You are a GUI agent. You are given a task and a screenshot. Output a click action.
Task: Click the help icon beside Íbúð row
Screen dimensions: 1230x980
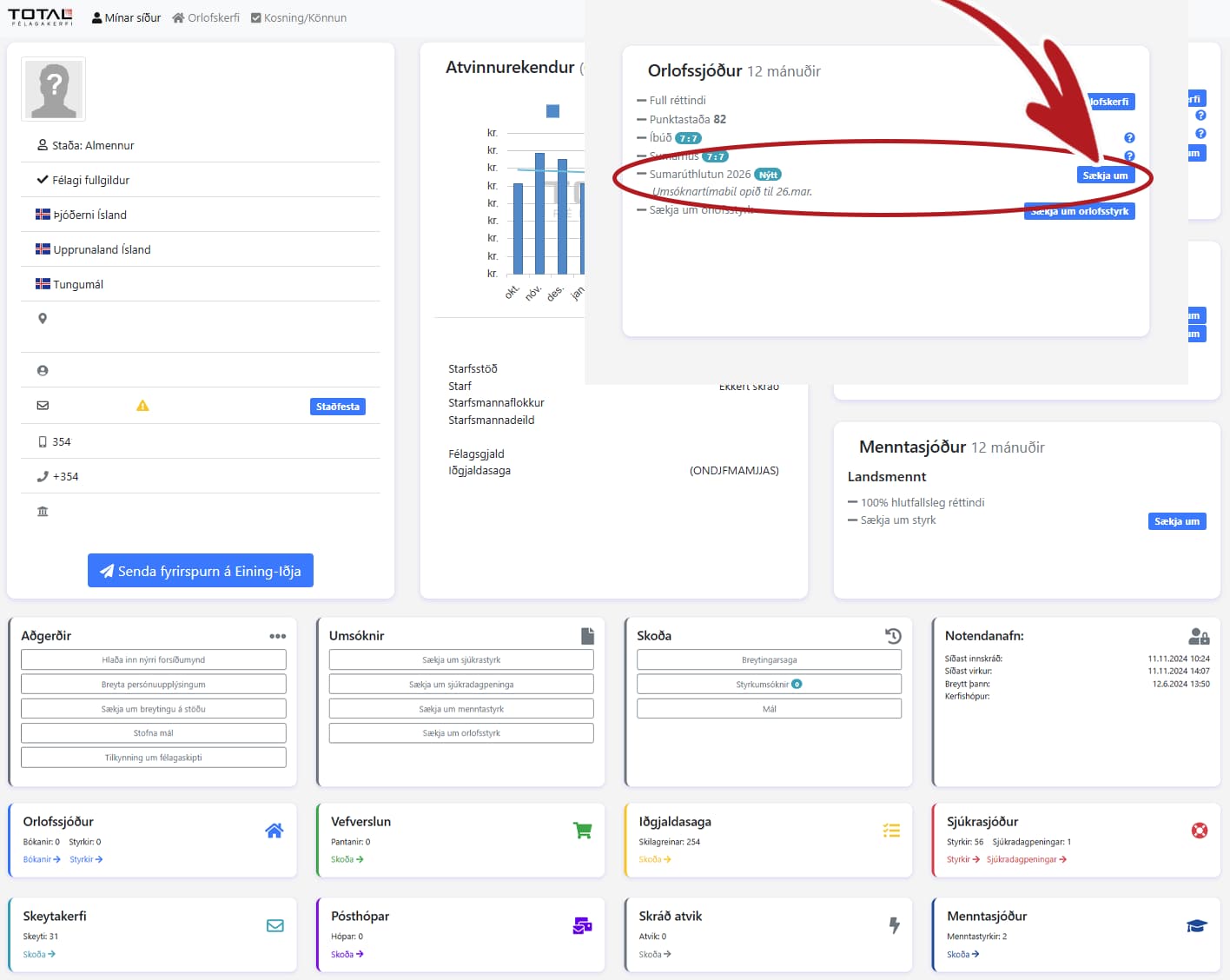click(x=1129, y=138)
